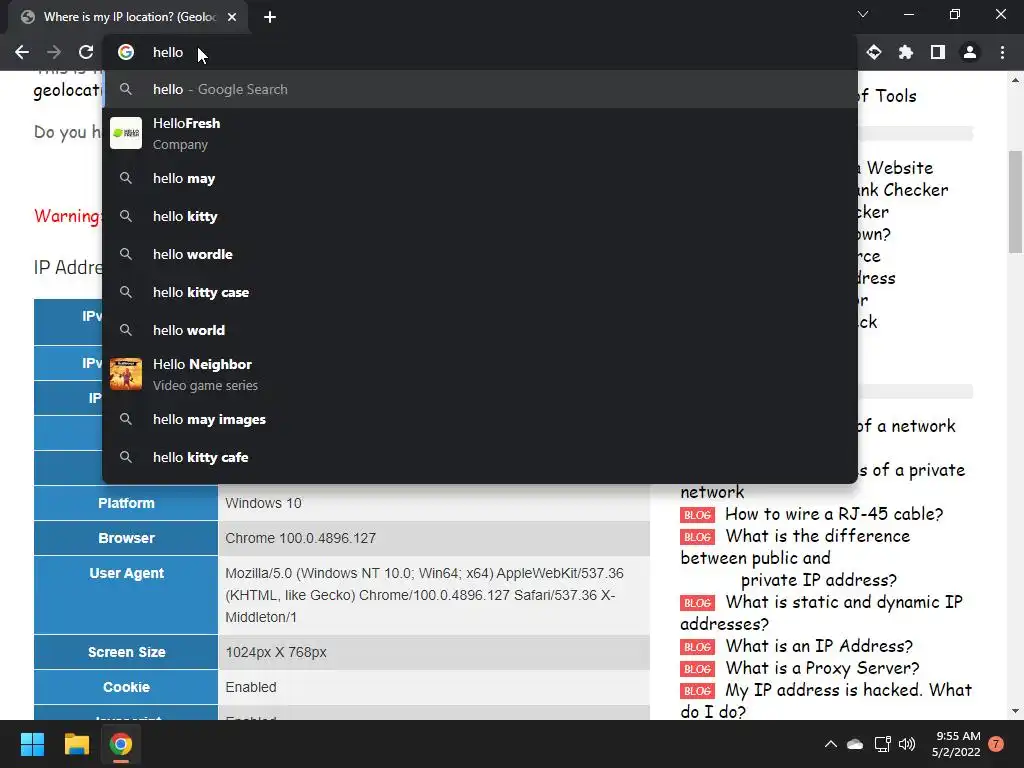The height and width of the screenshot is (768, 1024).
Task: Select the 'hello kitty cafe' suggestion
Action: tap(480, 457)
